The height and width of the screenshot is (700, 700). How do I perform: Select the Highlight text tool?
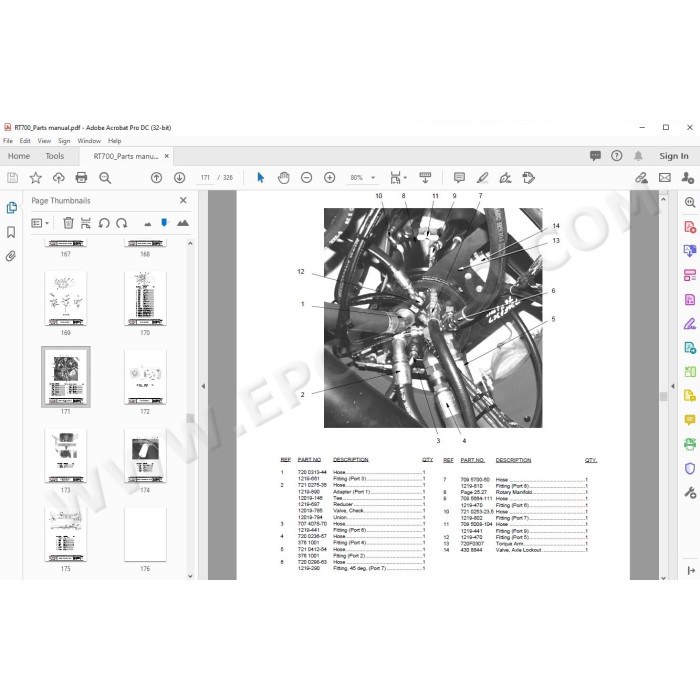click(x=482, y=178)
